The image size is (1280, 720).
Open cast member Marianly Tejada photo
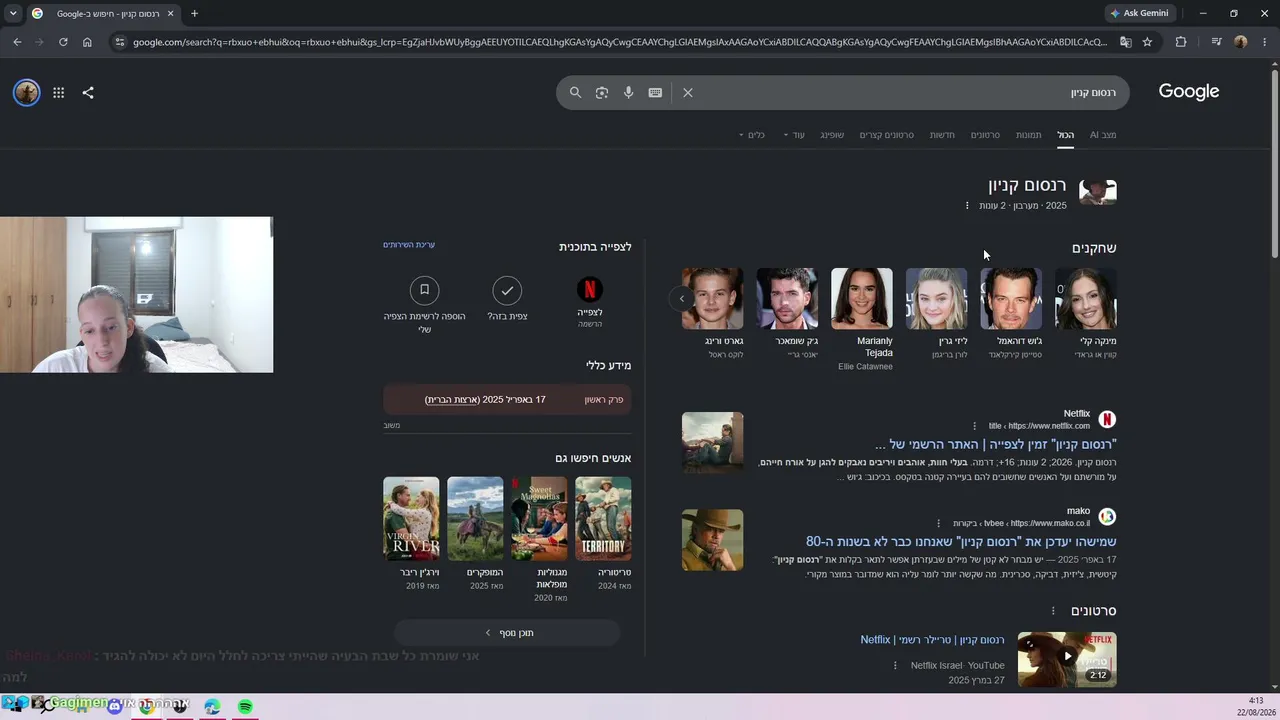pyautogui.click(x=862, y=298)
